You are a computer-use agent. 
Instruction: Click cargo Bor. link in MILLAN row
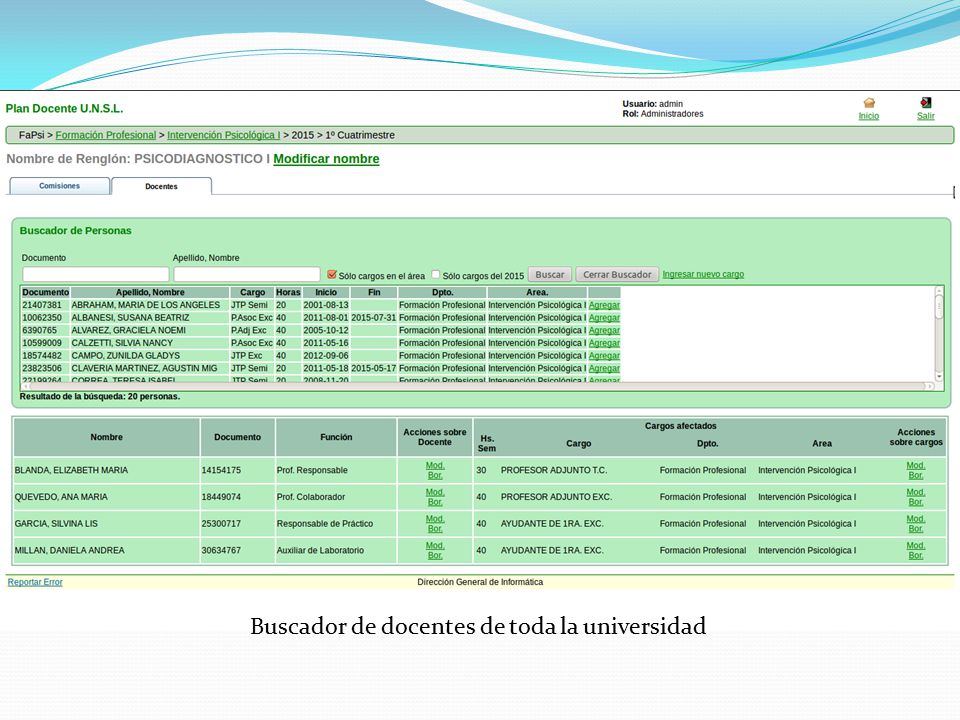click(x=915, y=555)
